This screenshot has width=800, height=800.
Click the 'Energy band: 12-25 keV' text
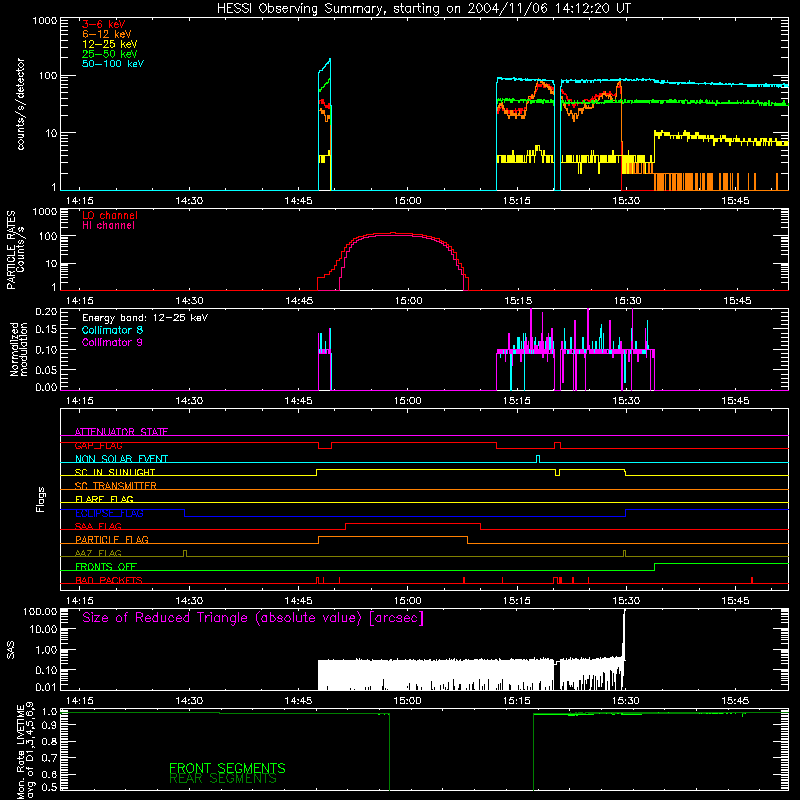coord(145,318)
